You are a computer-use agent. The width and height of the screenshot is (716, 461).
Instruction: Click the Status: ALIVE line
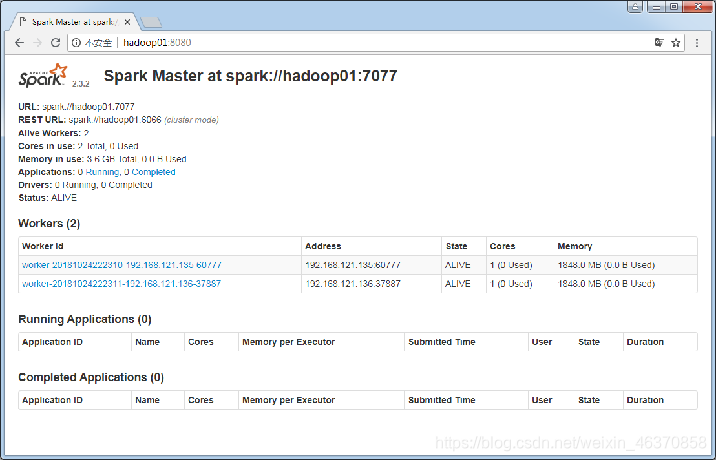(x=47, y=198)
